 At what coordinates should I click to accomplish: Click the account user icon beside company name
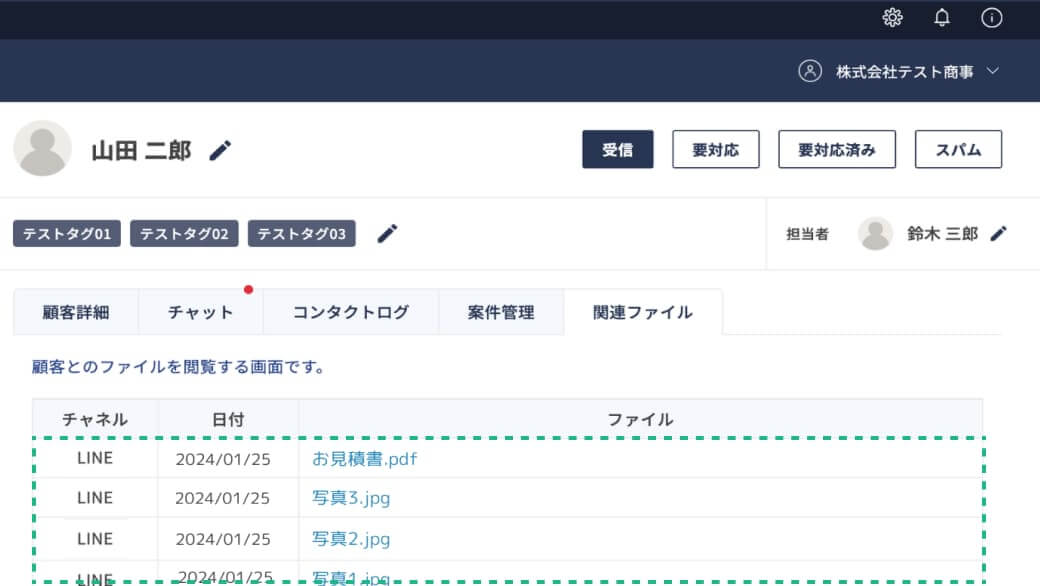[809, 71]
